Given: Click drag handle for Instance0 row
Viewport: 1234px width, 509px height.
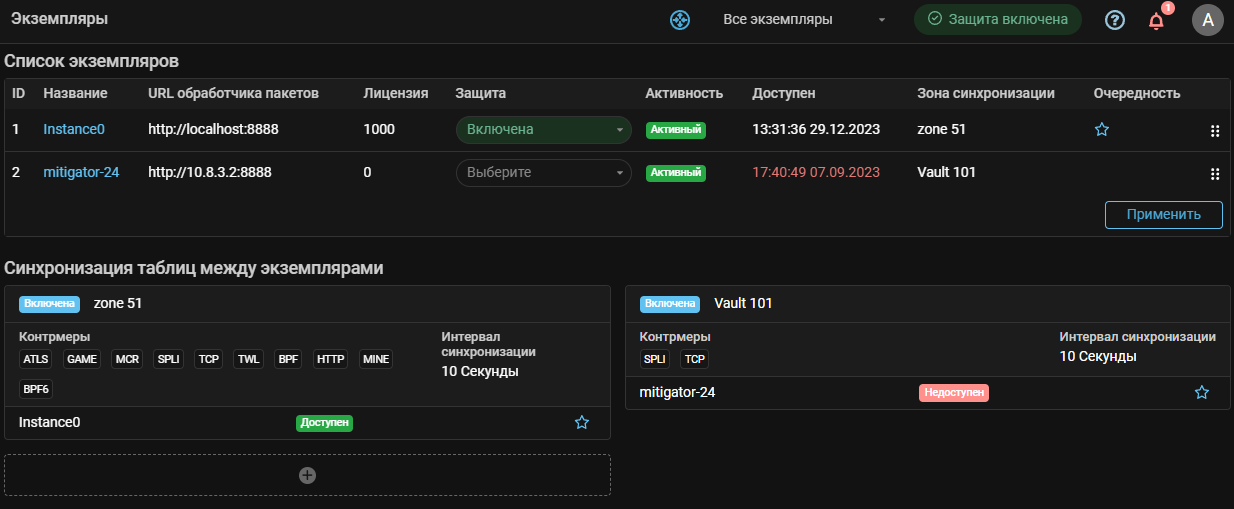Looking at the screenshot, I should [1215, 131].
